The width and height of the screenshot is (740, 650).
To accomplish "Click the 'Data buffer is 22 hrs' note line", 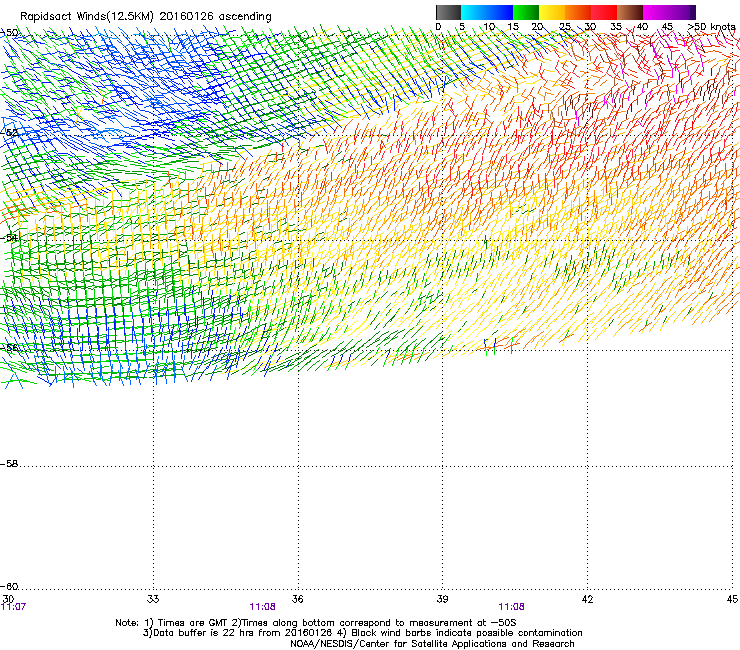I will point(362,633).
